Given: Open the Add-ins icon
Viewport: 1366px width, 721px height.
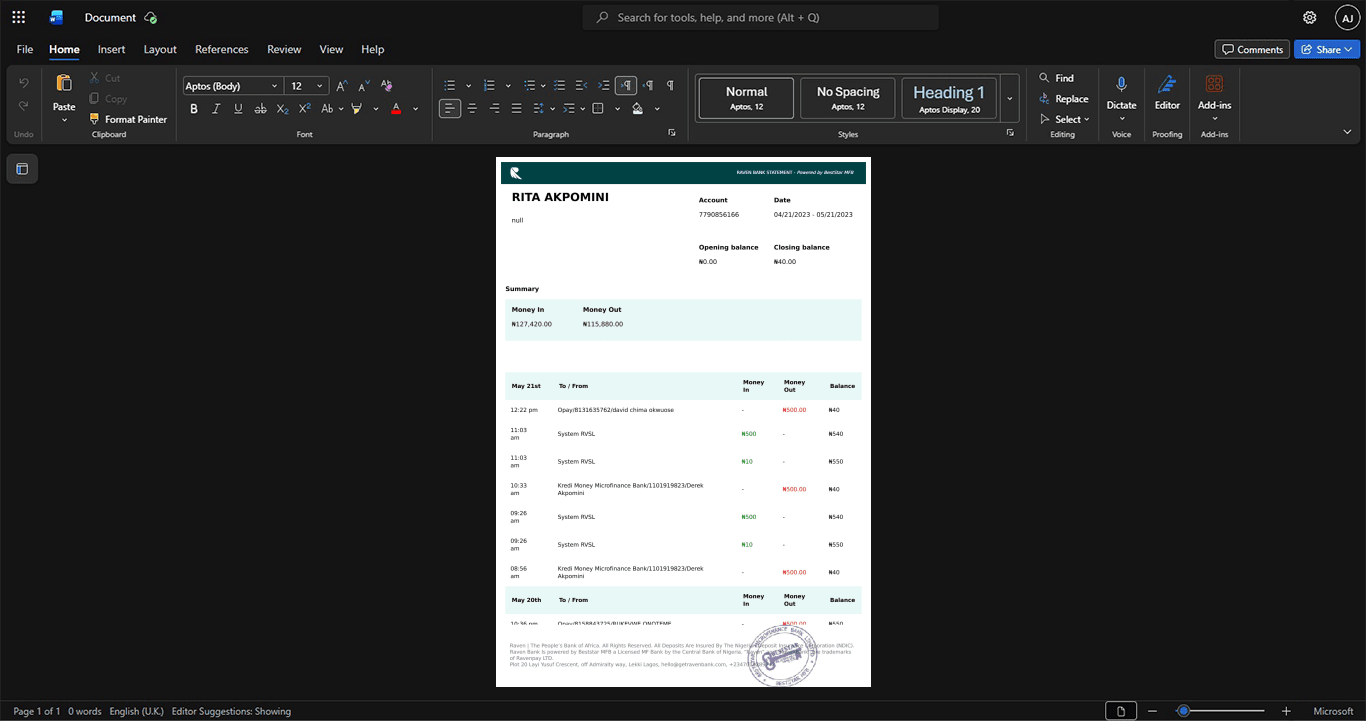Looking at the screenshot, I should click(1214, 84).
